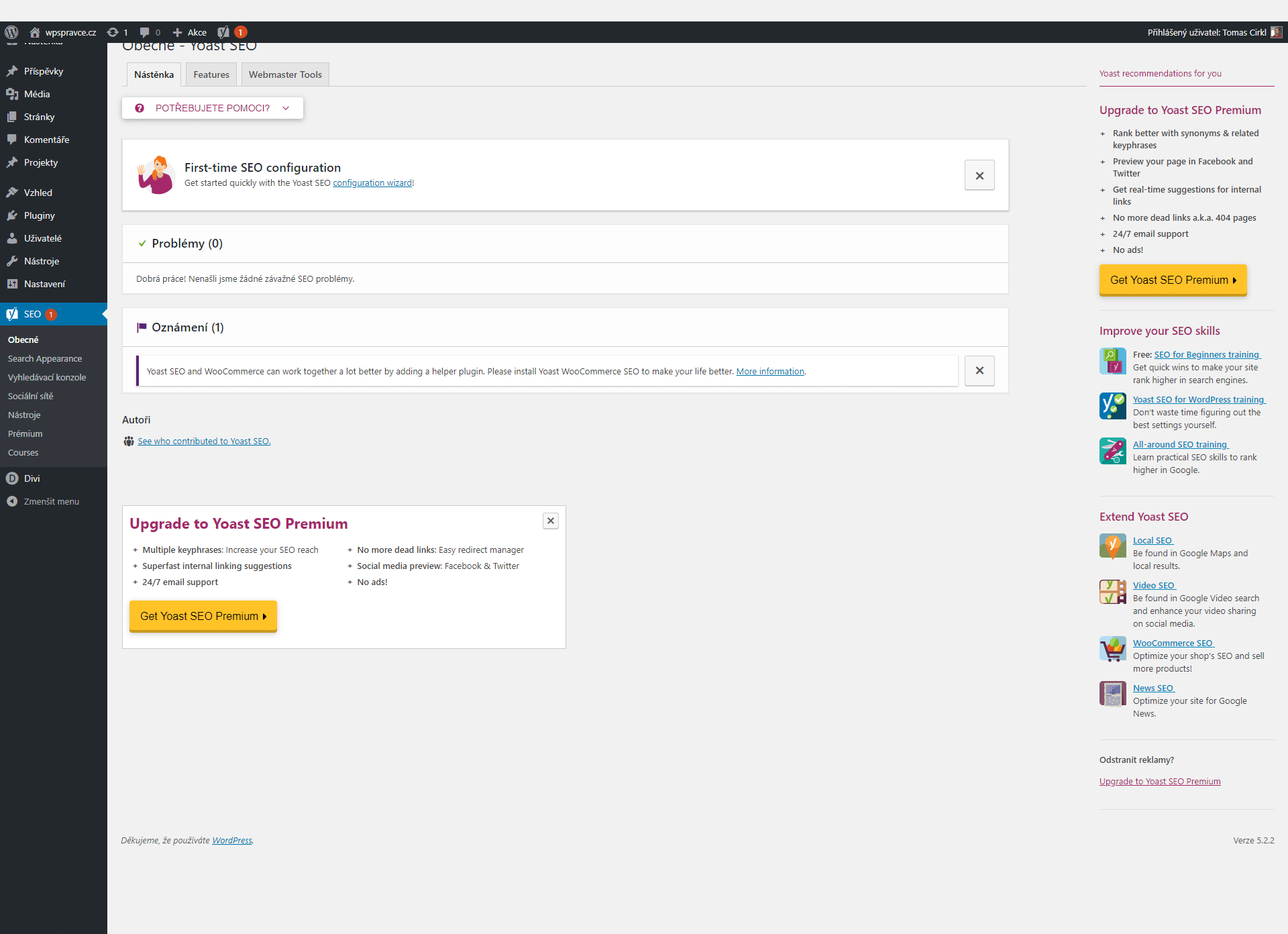1288x934 pixels.
Task: Open See who contributed to Yoast SEO
Action: [x=204, y=442]
